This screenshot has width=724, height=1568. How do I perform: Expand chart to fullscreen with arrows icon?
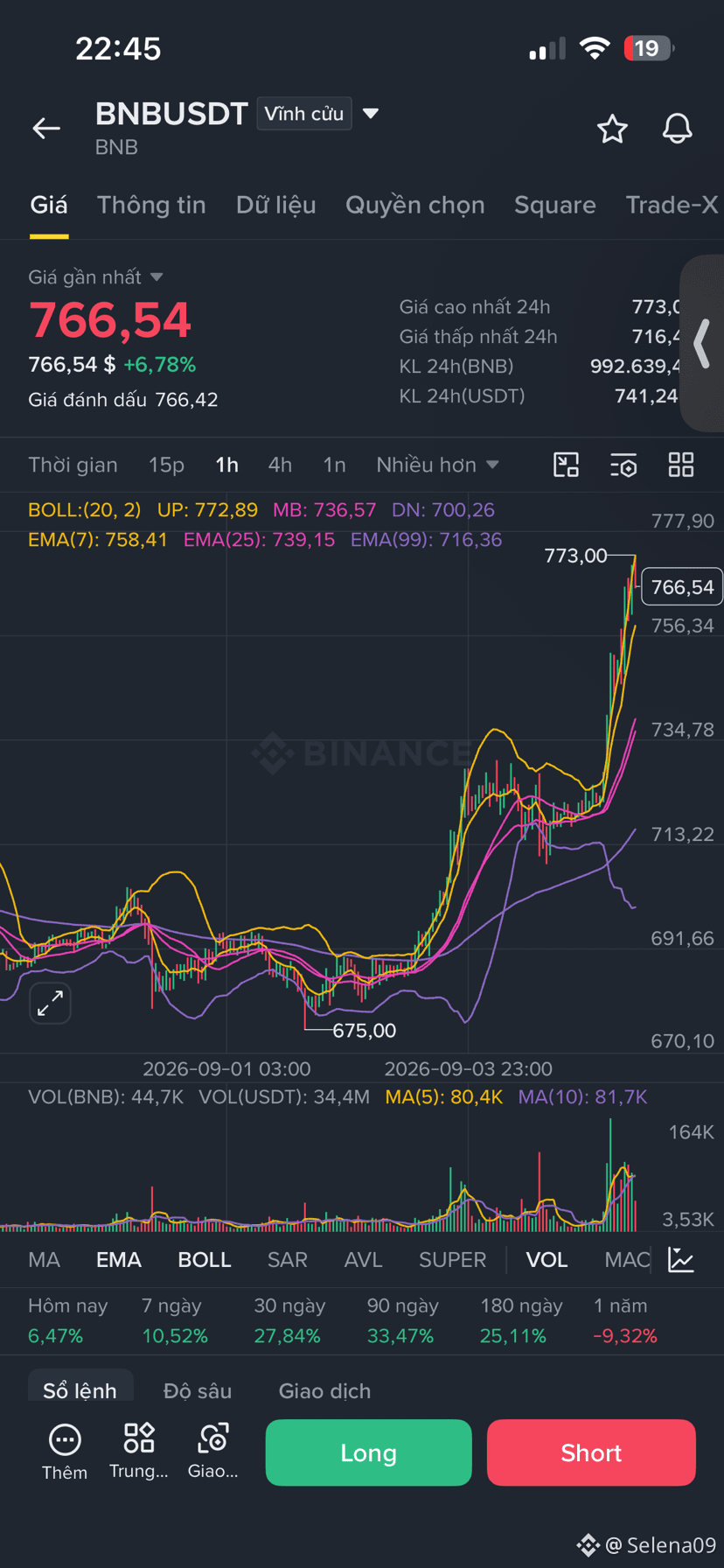click(50, 1003)
